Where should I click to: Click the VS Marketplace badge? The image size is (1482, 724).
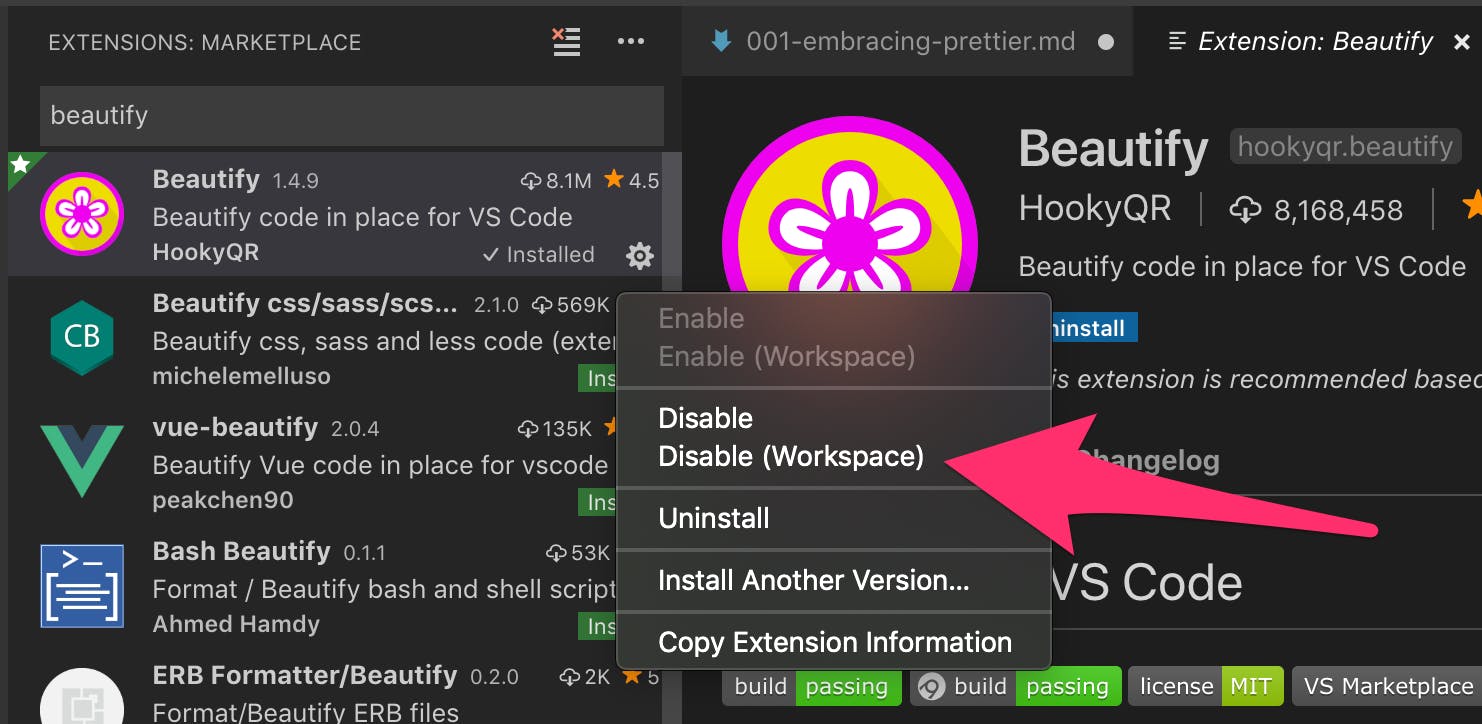[x=1387, y=687]
